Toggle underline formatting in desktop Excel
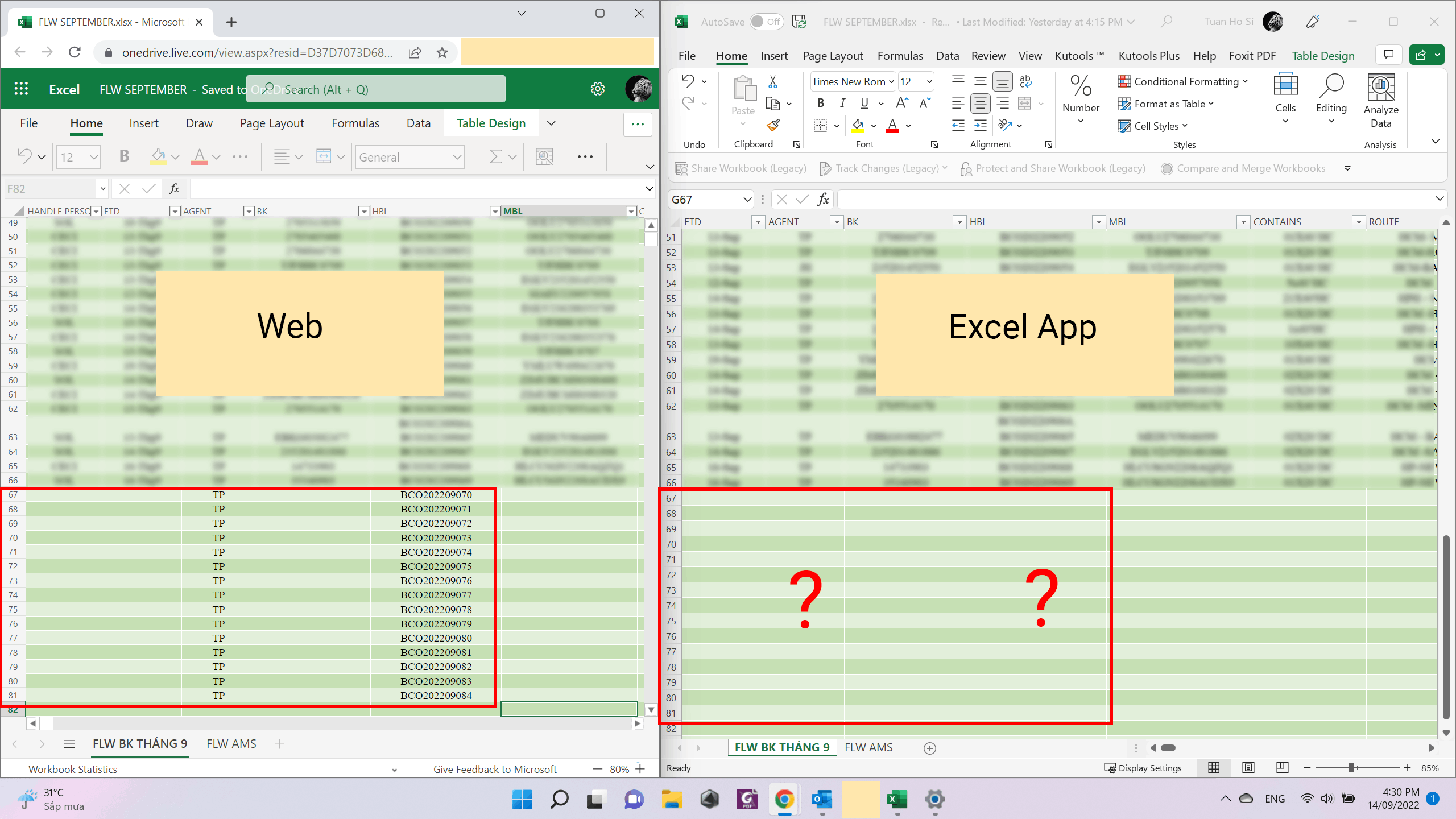The width and height of the screenshot is (1456, 819). pyautogui.click(x=864, y=103)
